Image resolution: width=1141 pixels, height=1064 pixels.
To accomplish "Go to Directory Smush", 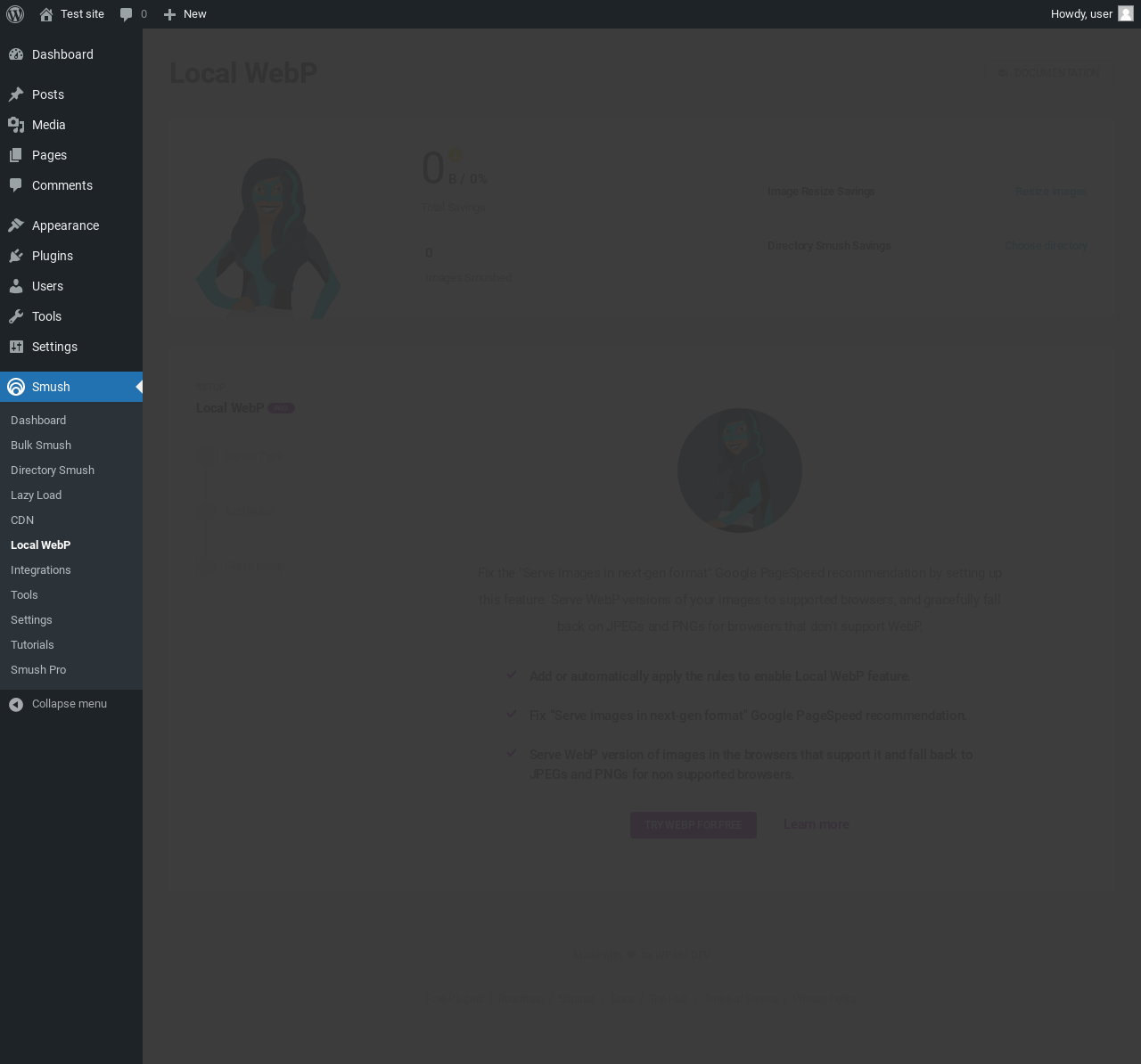I will click(x=53, y=471).
